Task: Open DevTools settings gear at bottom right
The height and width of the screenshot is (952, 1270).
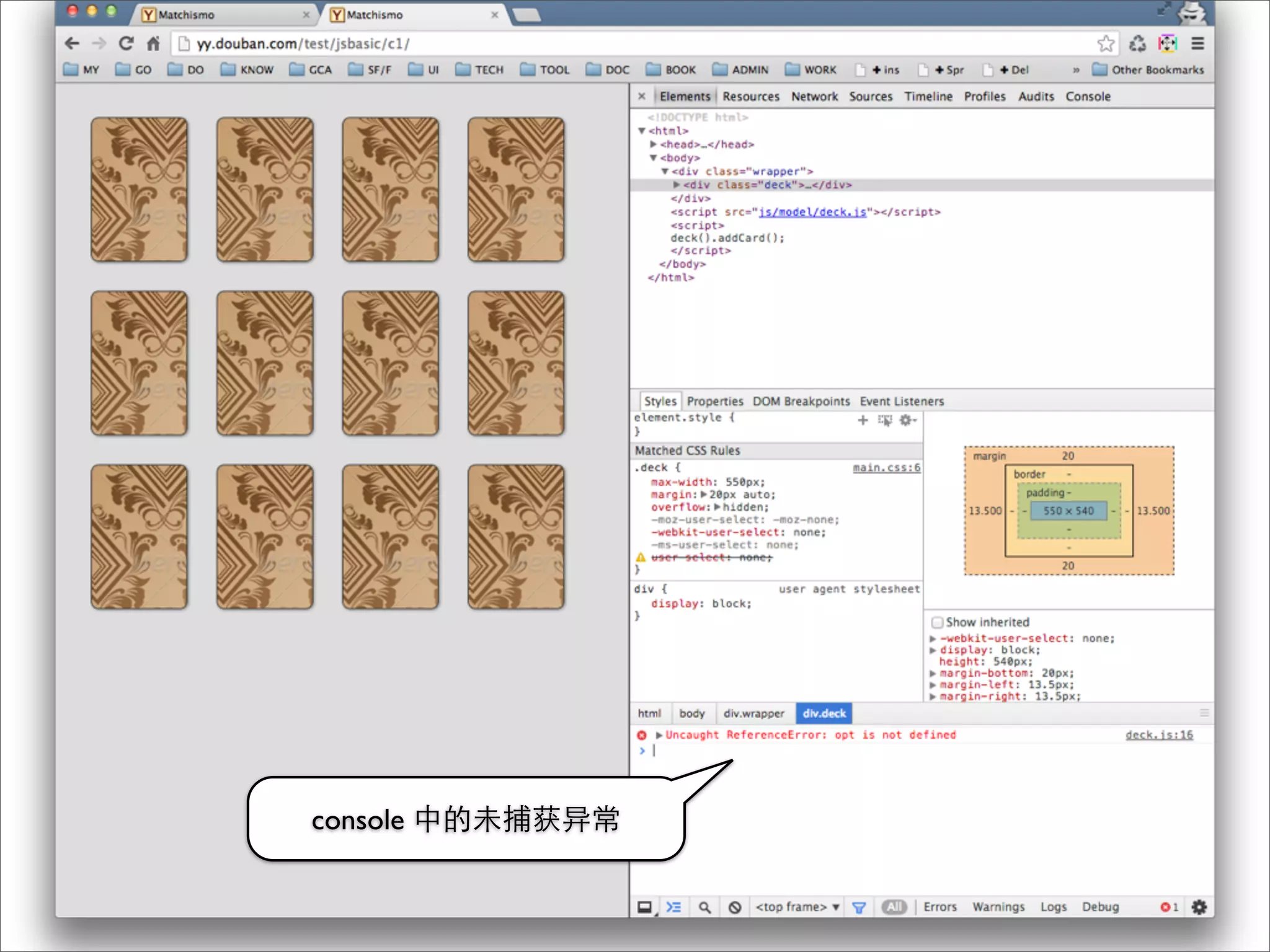Action: click(1199, 907)
